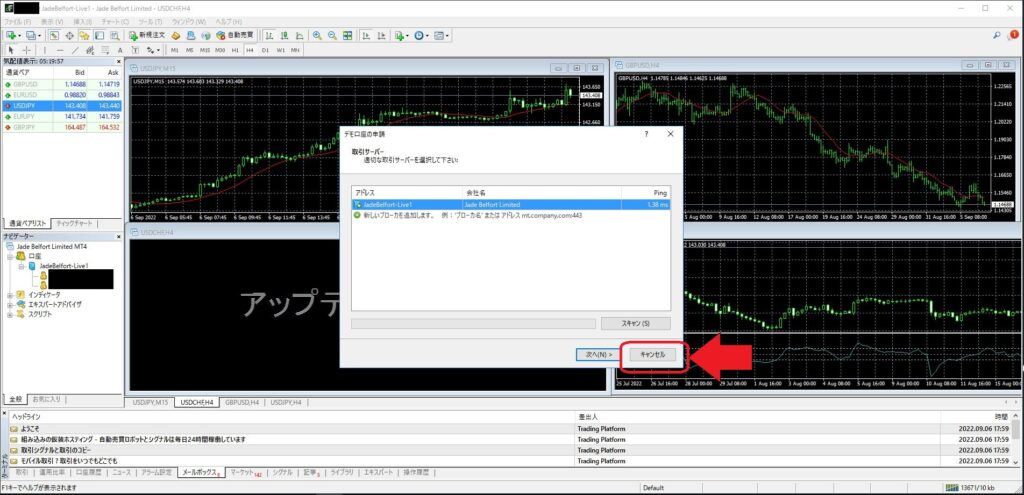Select JadeBelfort-Live1 server row in dialog
The height and width of the screenshot is (495, 1024).
511,204
